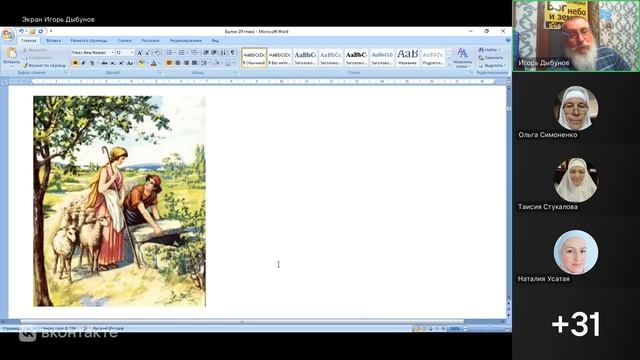
Task: Open the Вид tab
Action: point(215,41)
